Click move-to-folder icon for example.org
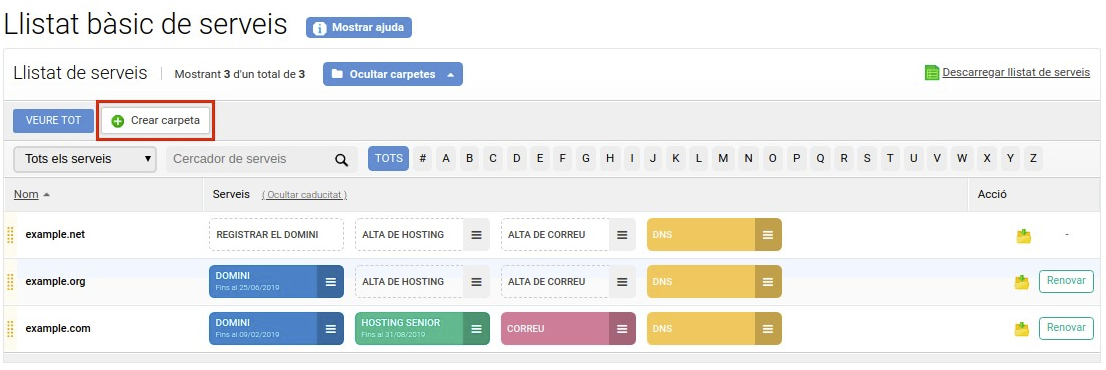This screenshot has width=1106, height=370. 1022,282
